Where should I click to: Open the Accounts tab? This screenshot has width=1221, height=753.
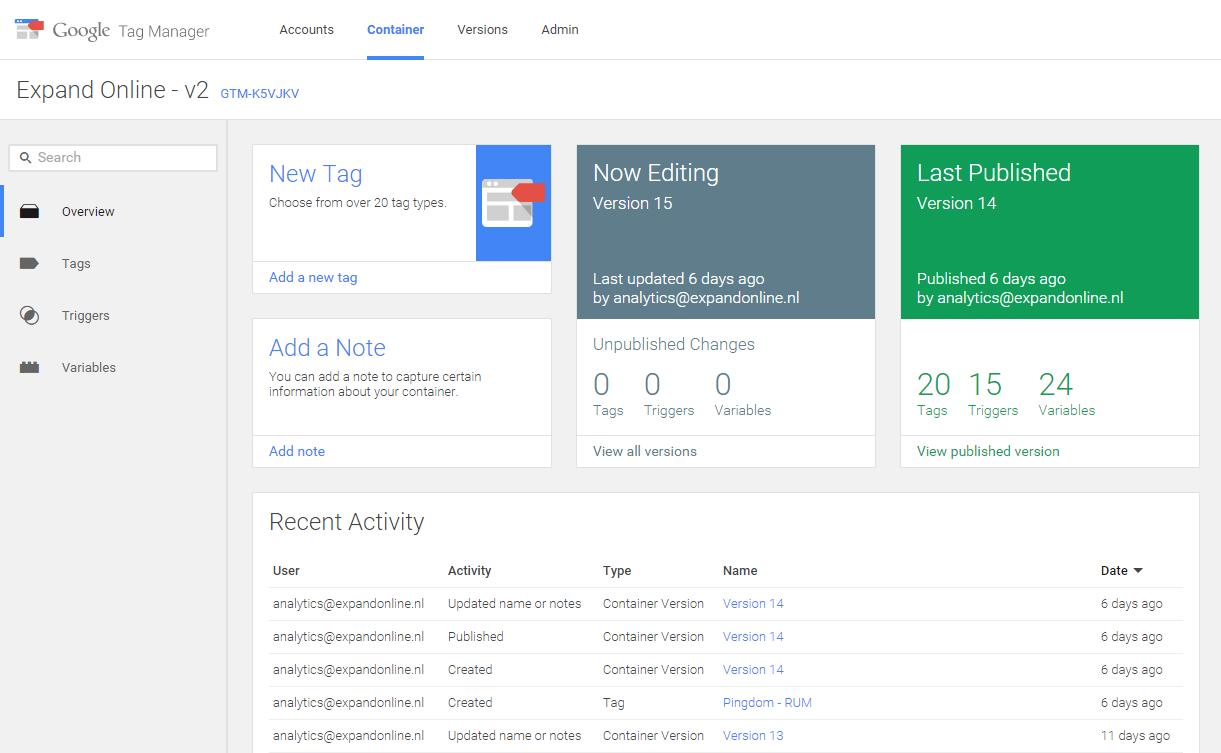306,30
